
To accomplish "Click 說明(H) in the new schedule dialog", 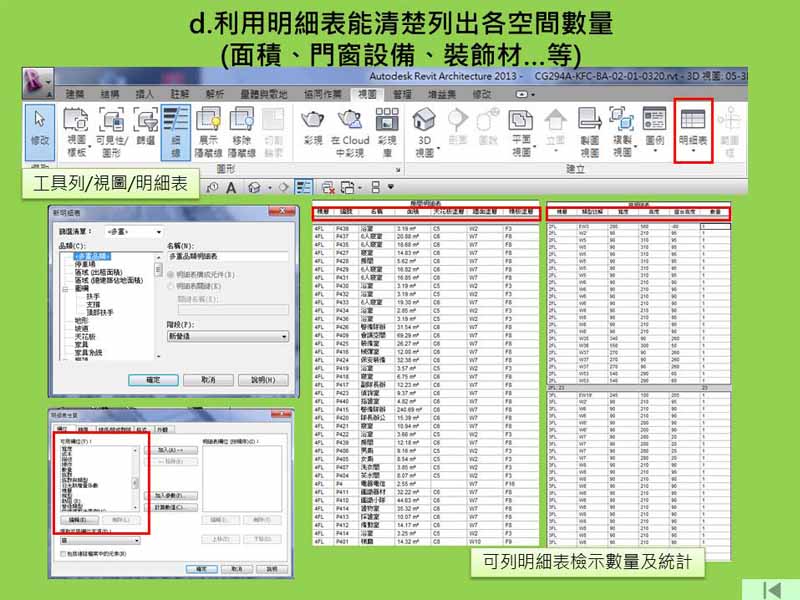I will (263, 380).
